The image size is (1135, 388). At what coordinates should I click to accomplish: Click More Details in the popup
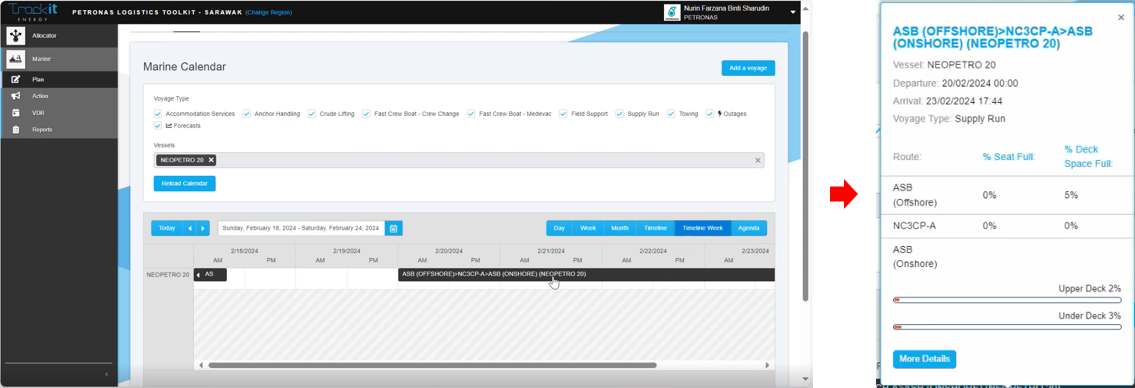pyautogui.click(x=924, y=359)
